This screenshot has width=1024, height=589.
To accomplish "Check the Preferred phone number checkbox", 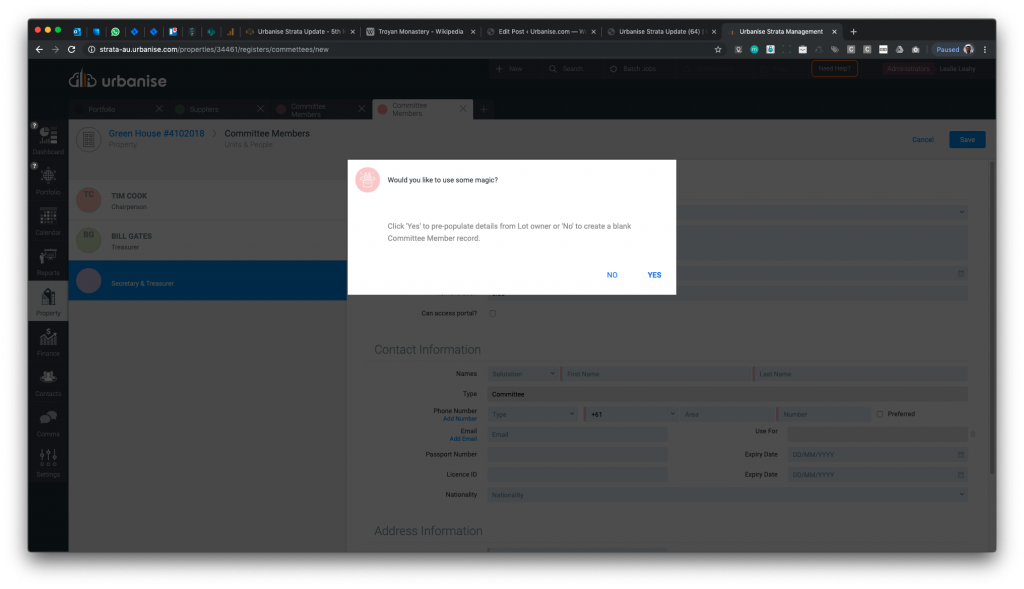I will point(879,414).
